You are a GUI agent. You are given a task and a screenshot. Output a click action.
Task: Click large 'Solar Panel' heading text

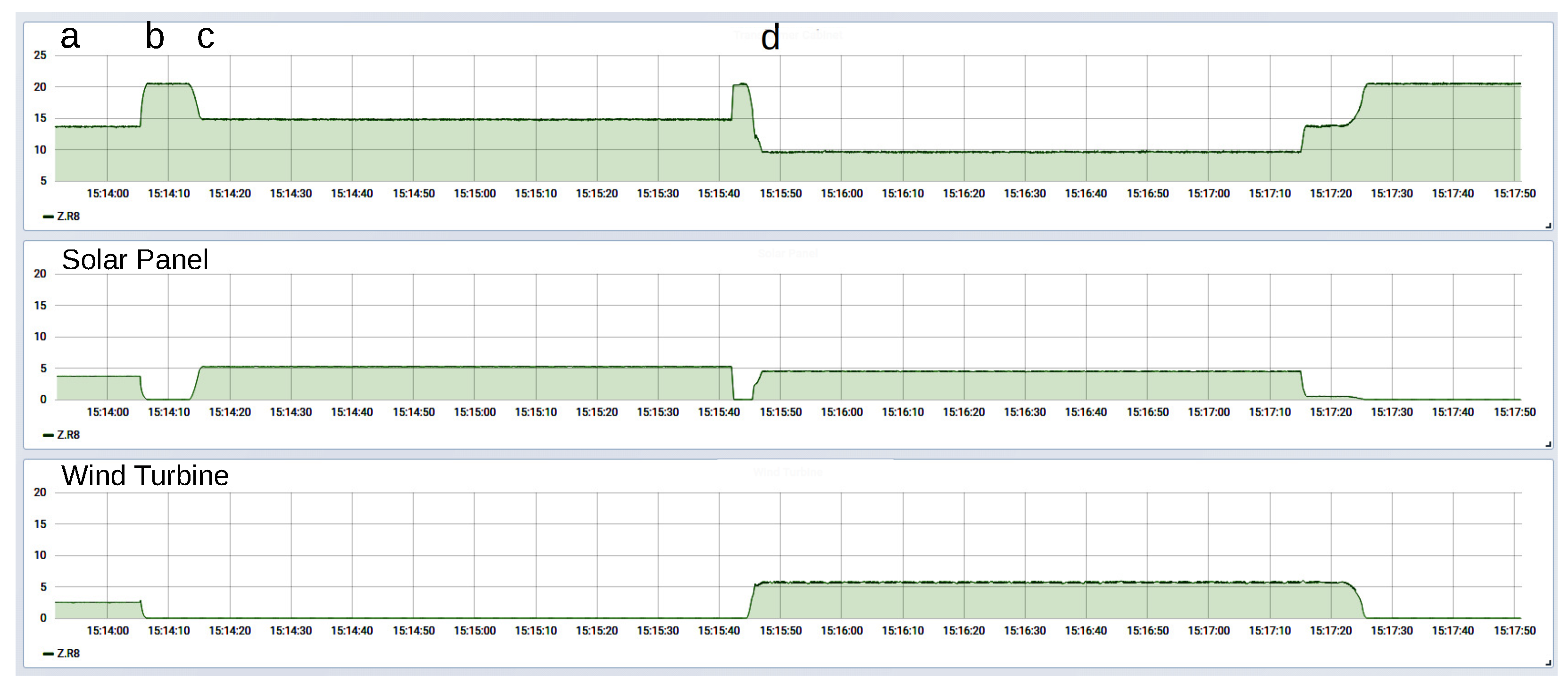pos(134,260)
